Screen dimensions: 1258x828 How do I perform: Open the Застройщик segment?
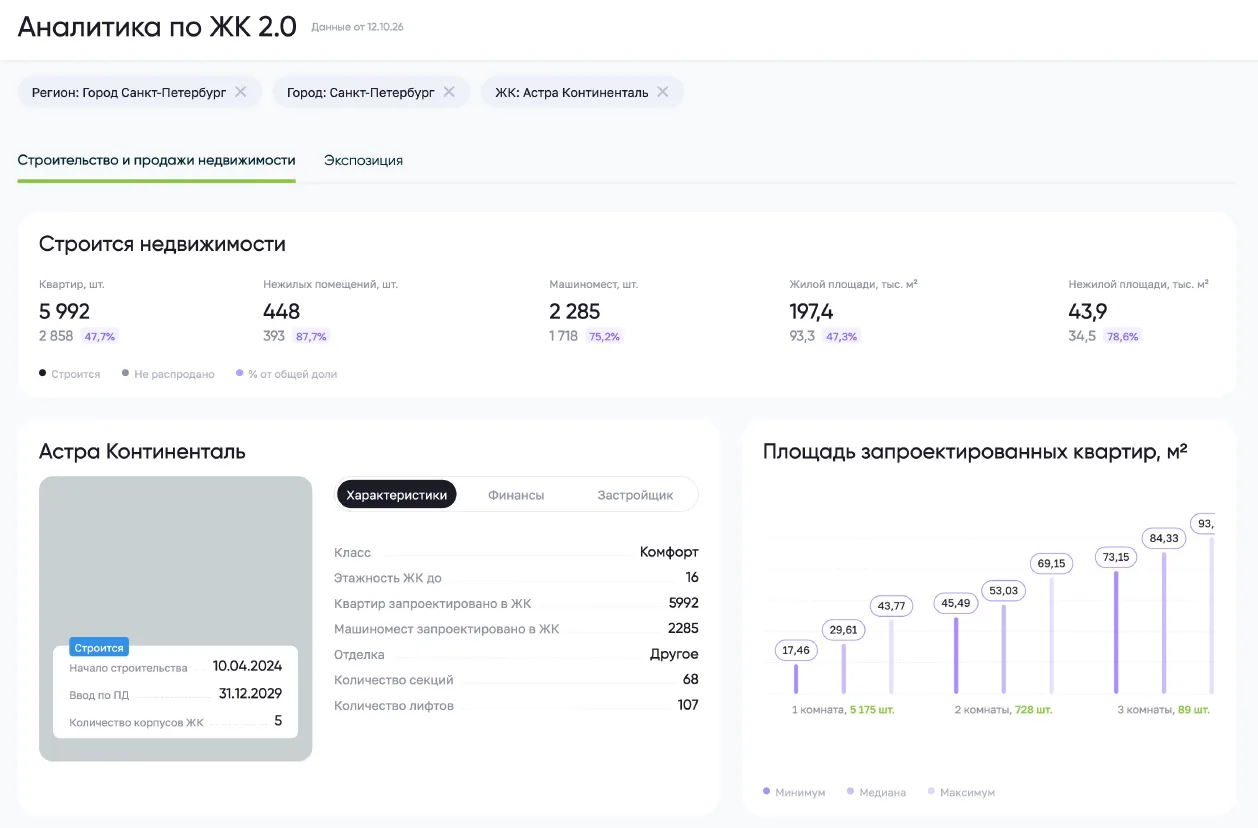click(635, 494)
